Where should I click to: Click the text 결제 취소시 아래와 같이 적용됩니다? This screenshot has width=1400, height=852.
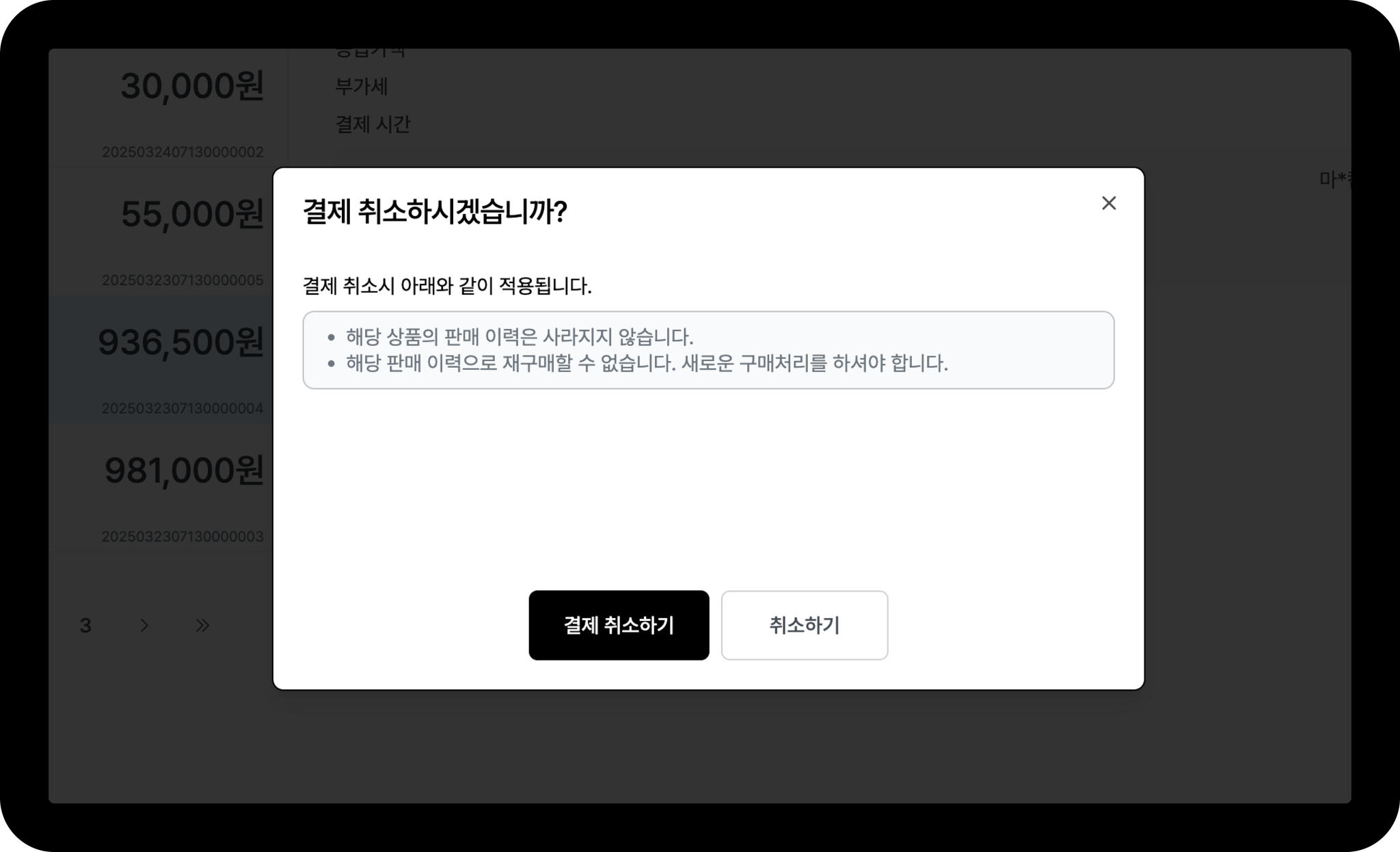click(447, 286)
